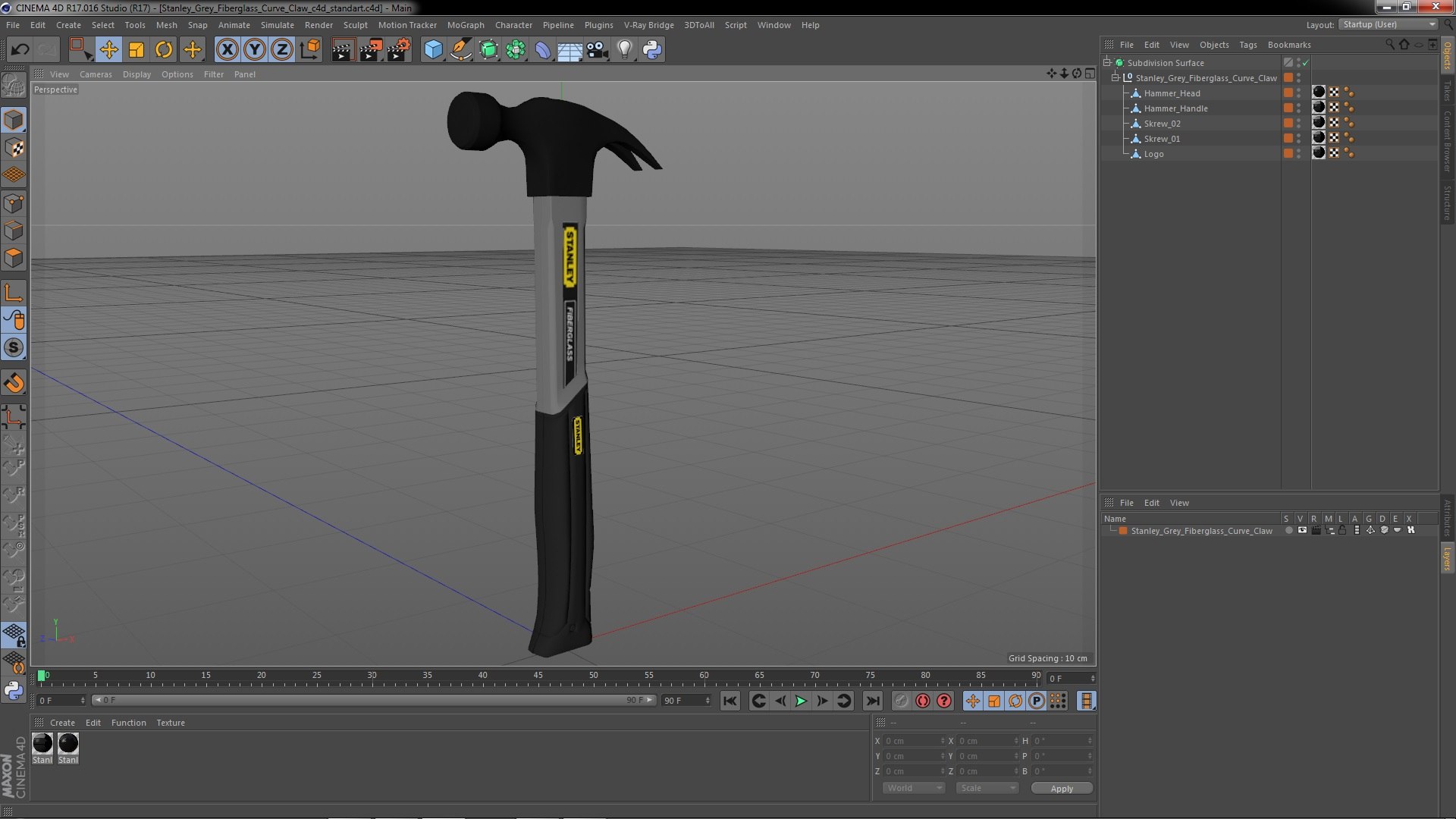Open material manager Texture menu

click(x=170, y=723)
